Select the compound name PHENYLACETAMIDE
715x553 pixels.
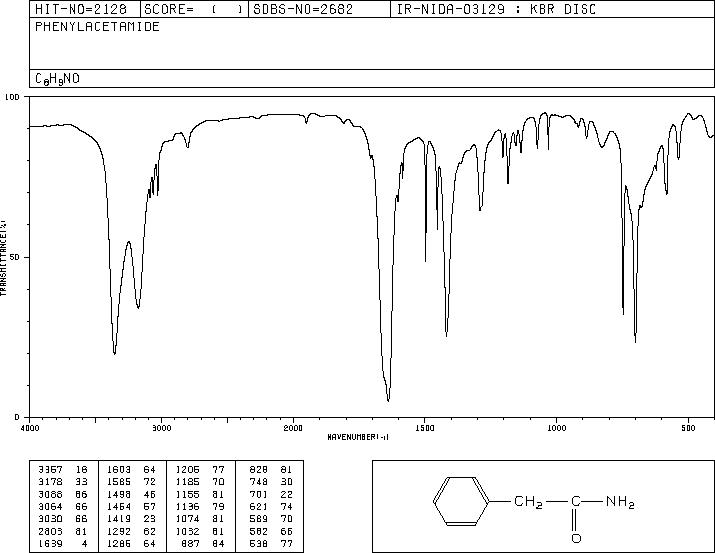pyautogui.click(x=97, y=26)
